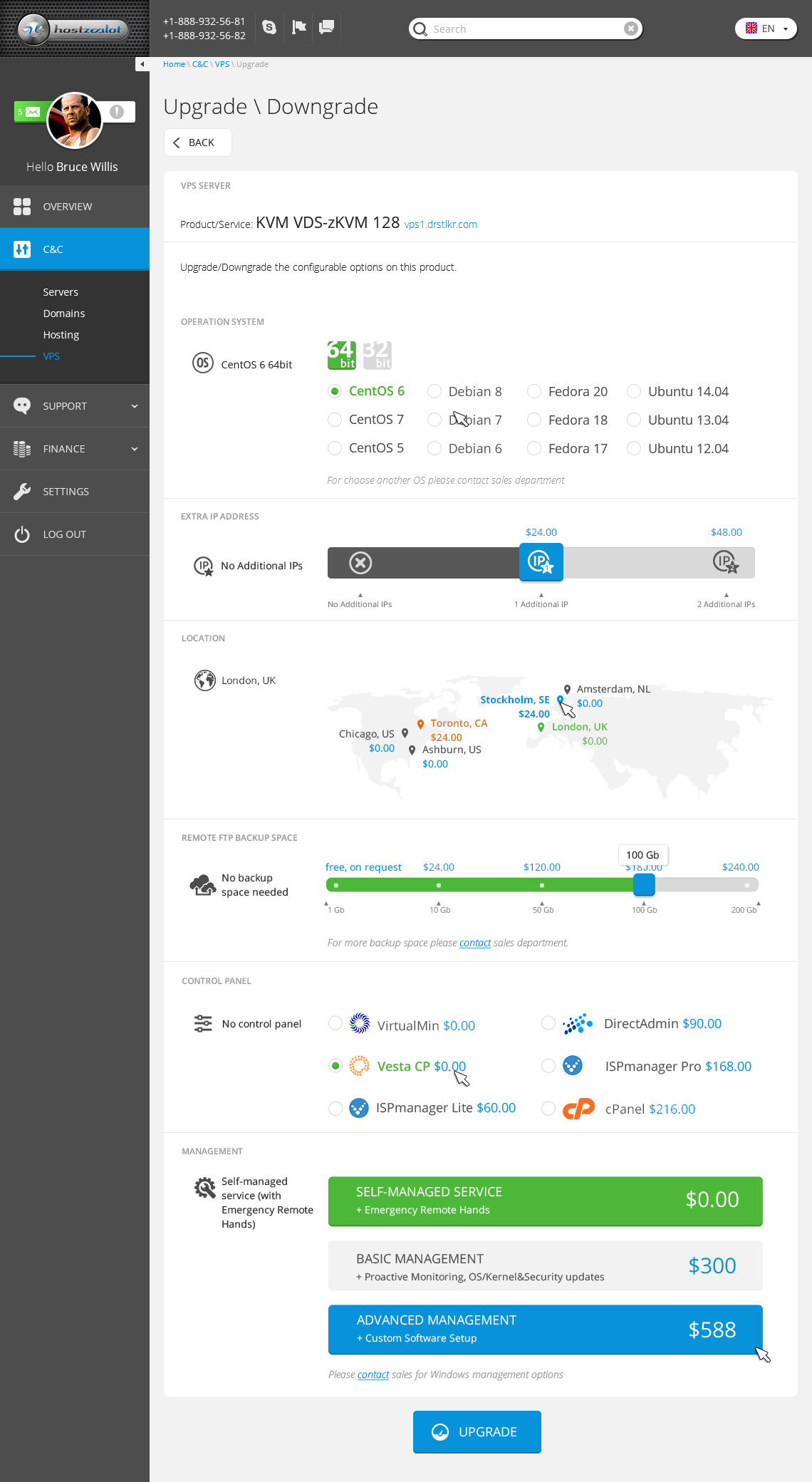Click the backup space slider handle
The image size is (812, 1482).
click(644, 885)
